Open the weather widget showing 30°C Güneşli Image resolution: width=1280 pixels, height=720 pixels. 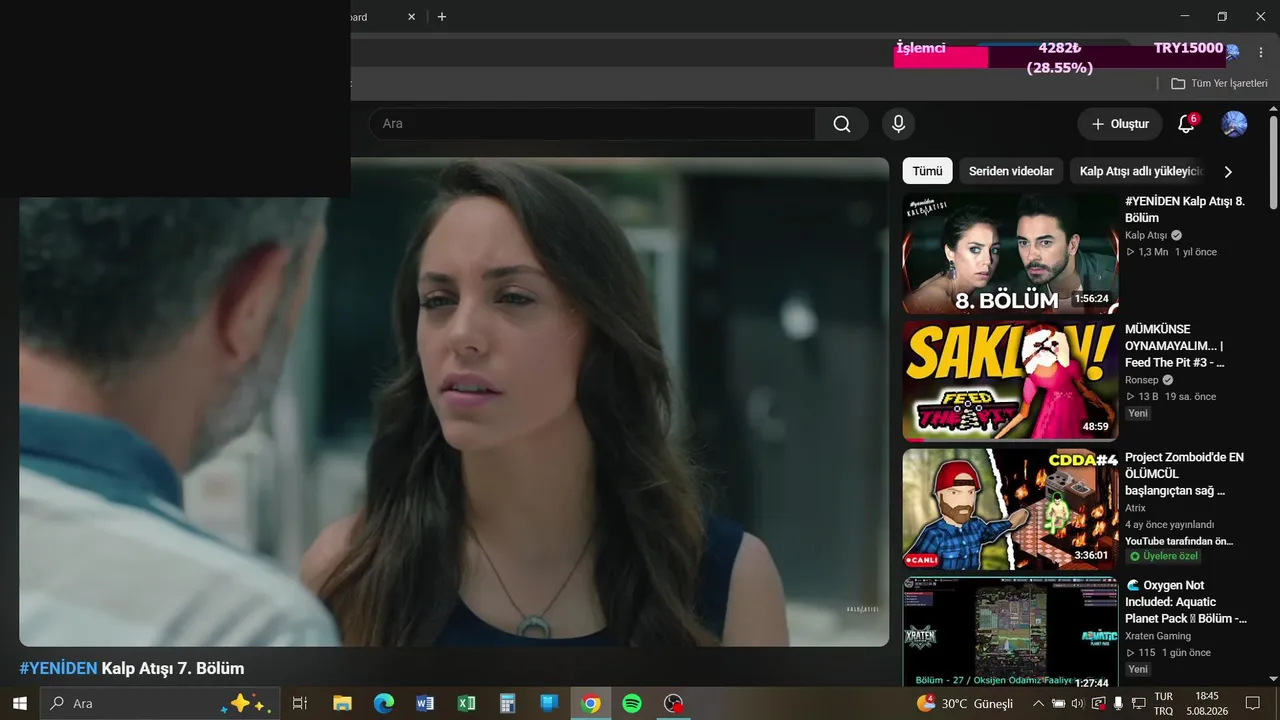965,703
